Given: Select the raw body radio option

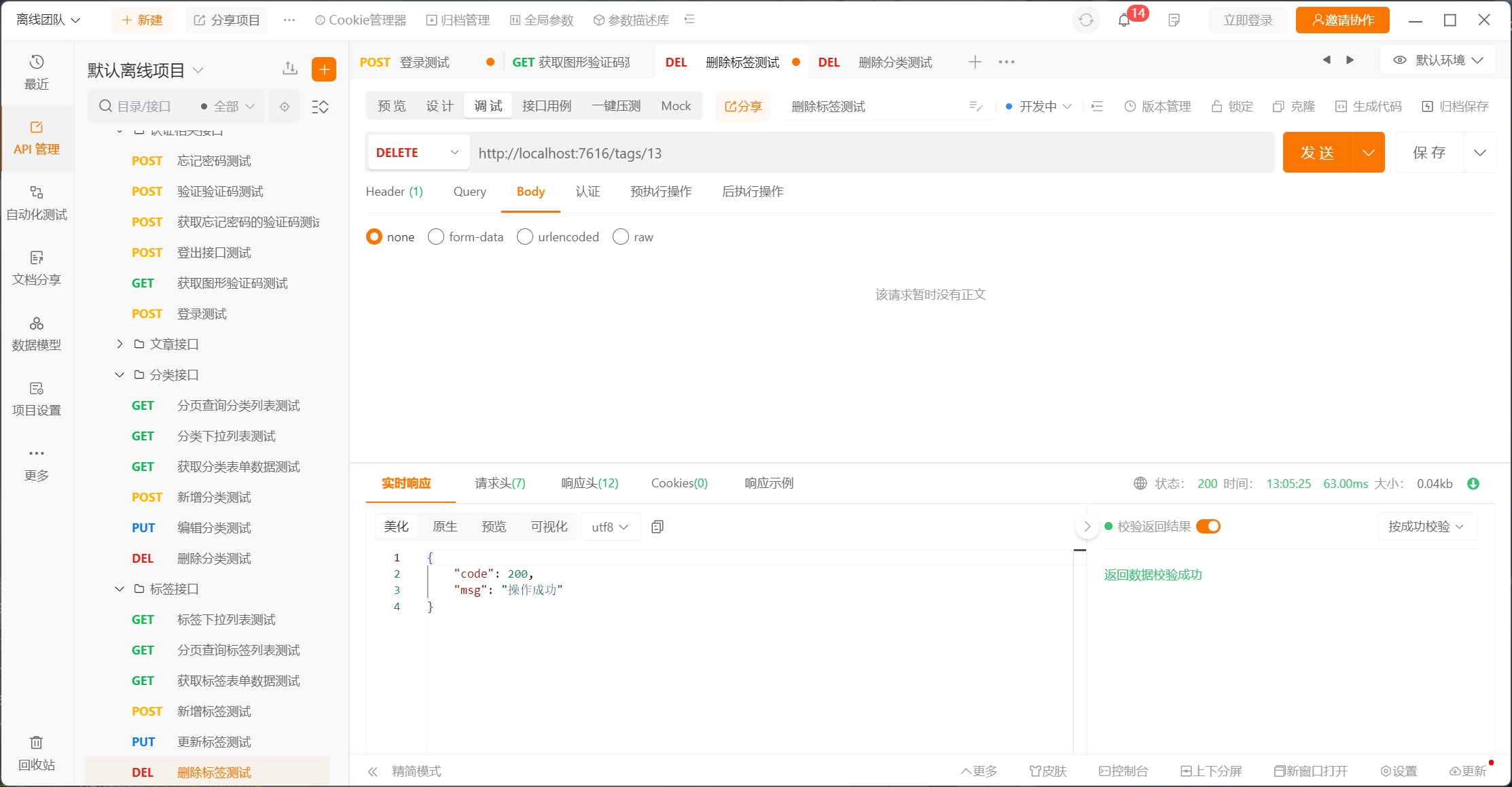Looking at the screenshot, I should pyautogui.click(x=621, y=237).
